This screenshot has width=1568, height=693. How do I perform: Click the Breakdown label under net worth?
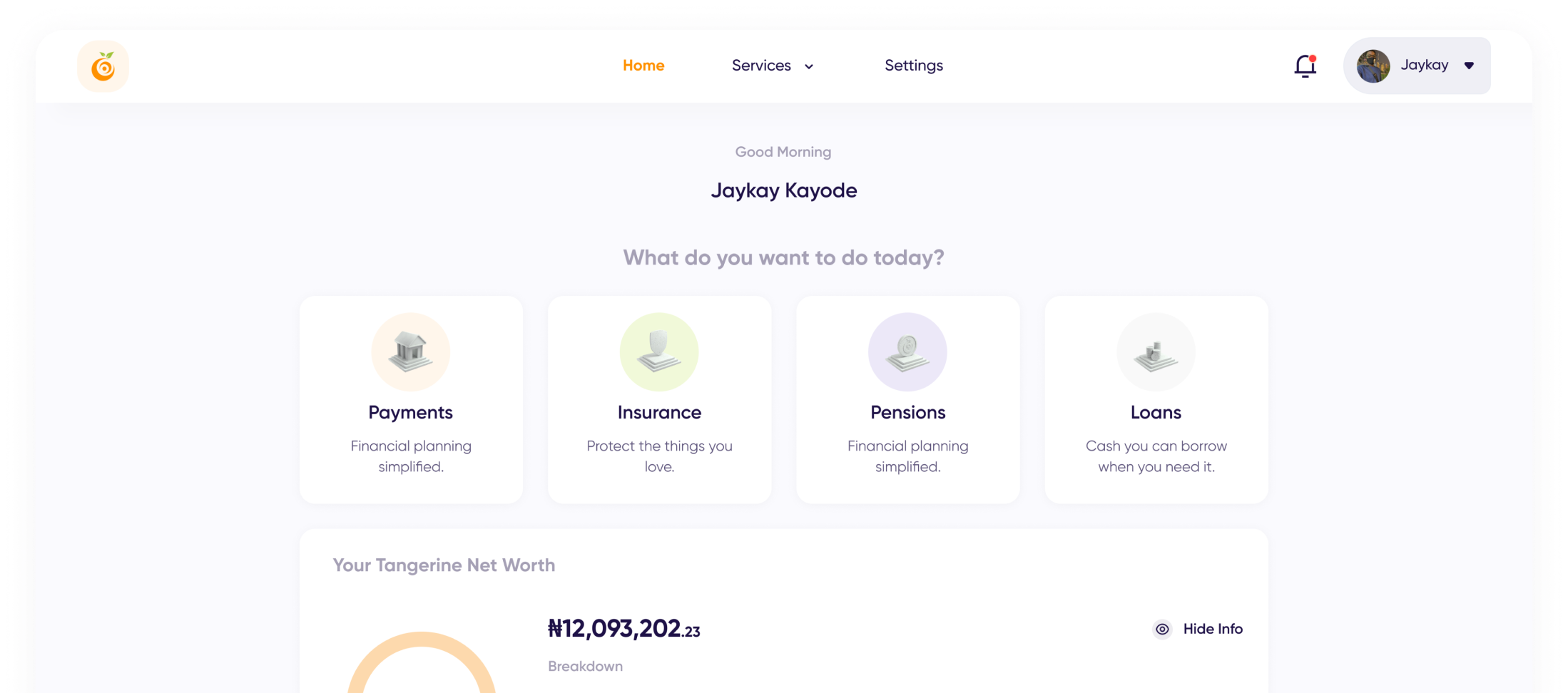point(585,666)
